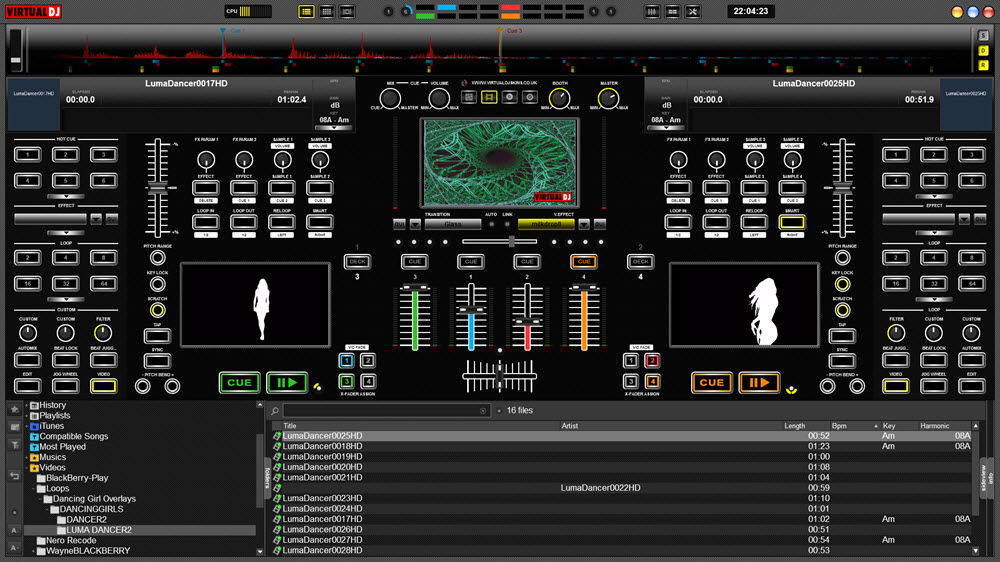
Task: Enable headphone CUE for mixer channel 3
Action: tap(415, 262)
